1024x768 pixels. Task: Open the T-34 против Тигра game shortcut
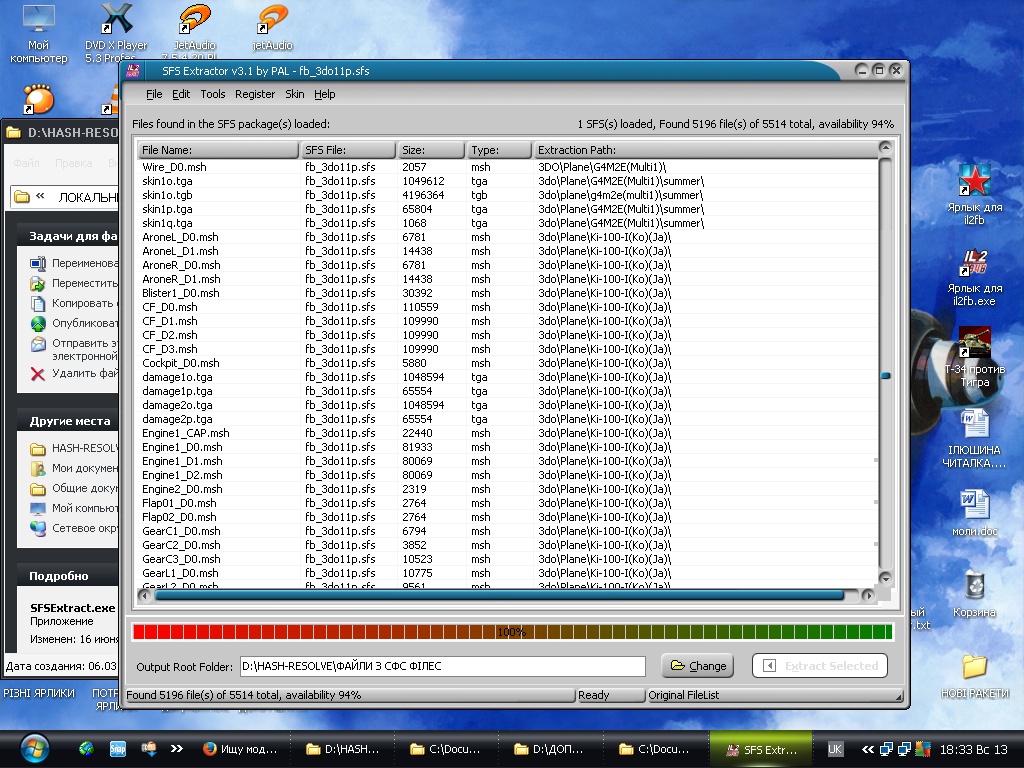(x=974, y=344)
